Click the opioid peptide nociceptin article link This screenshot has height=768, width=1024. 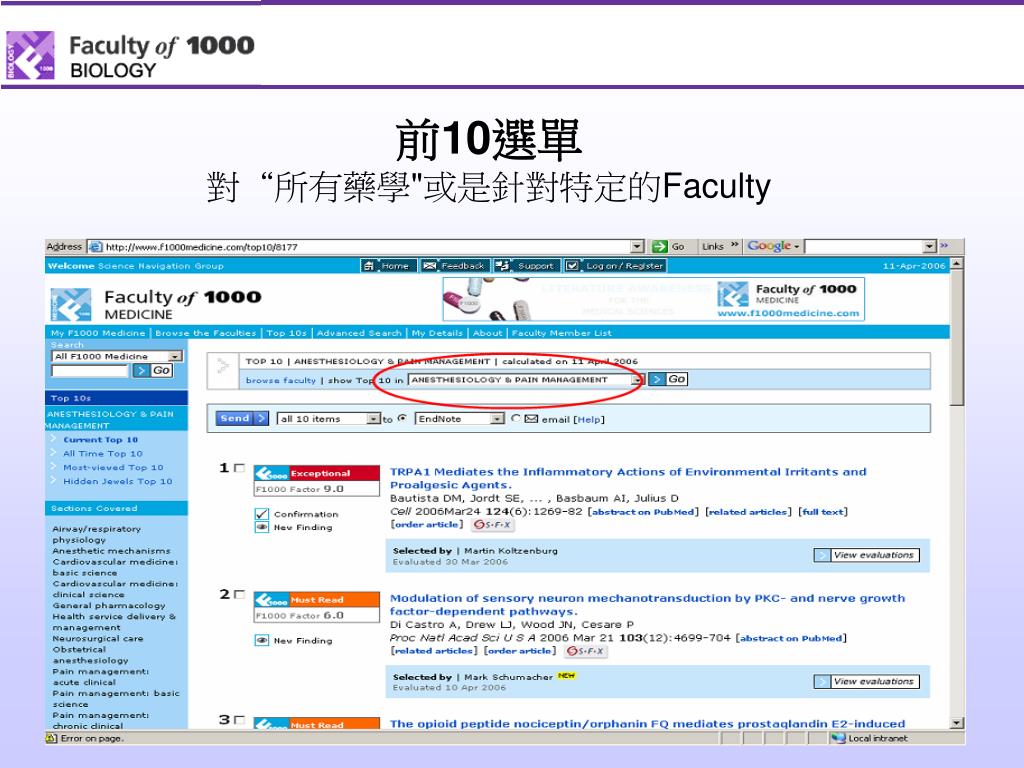tap(647, 724)
